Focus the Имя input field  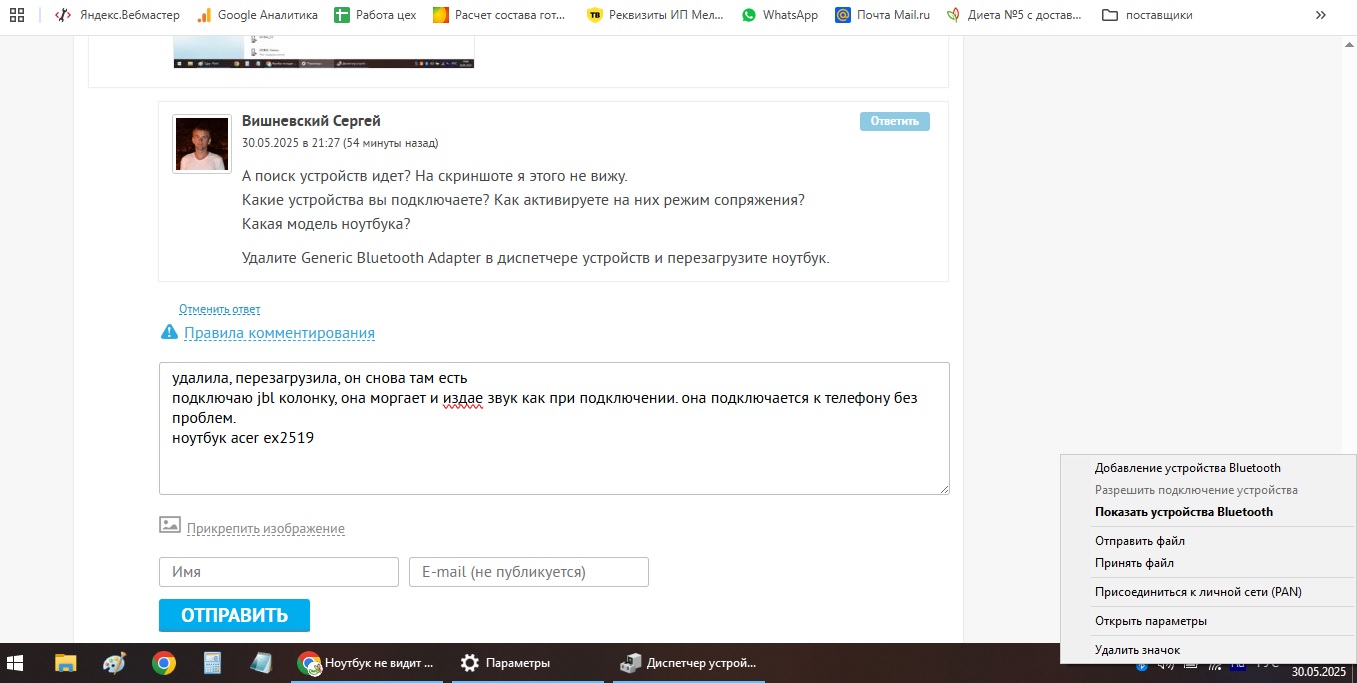(279, 572)
